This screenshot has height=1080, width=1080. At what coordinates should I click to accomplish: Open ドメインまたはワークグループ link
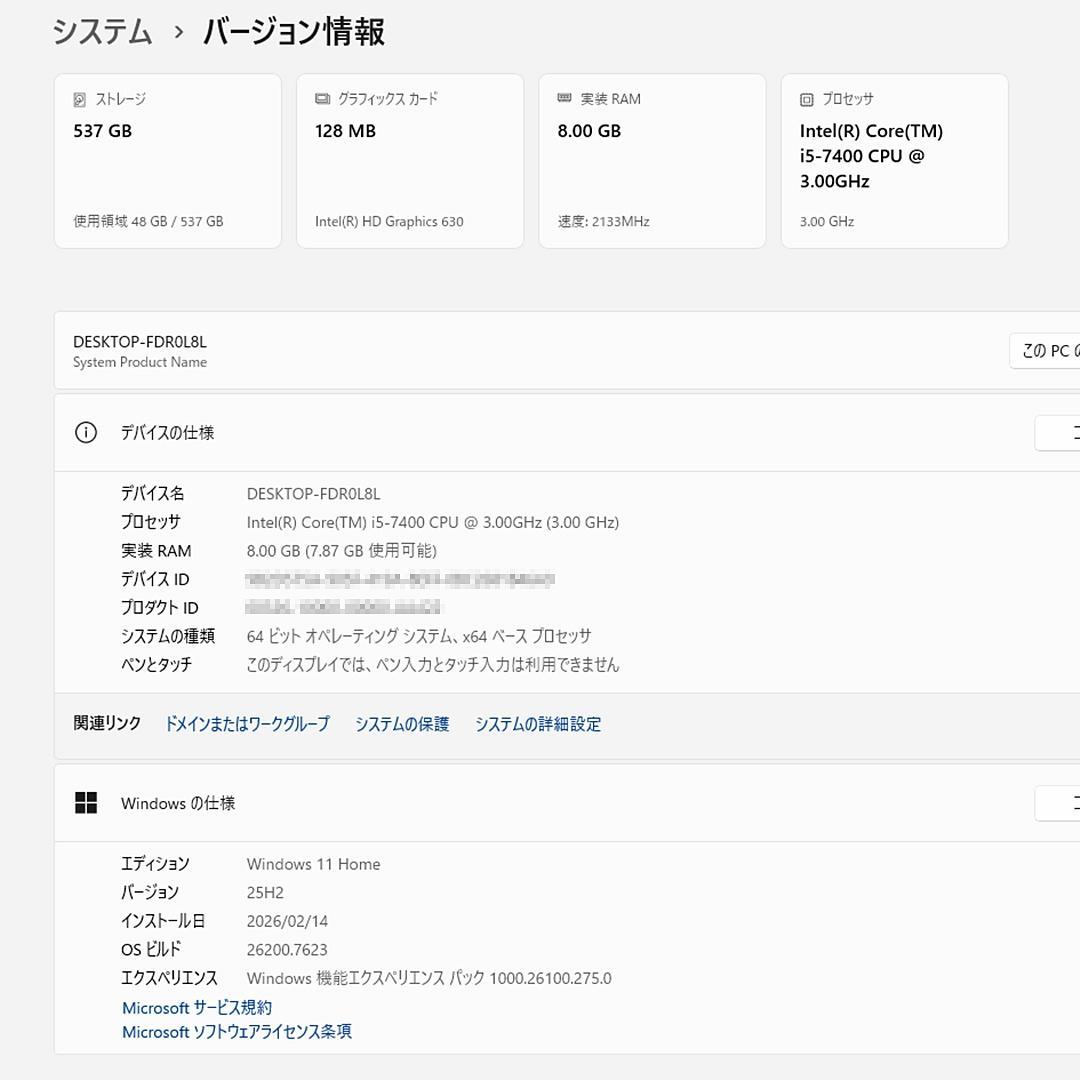click(x=247, y=724)
